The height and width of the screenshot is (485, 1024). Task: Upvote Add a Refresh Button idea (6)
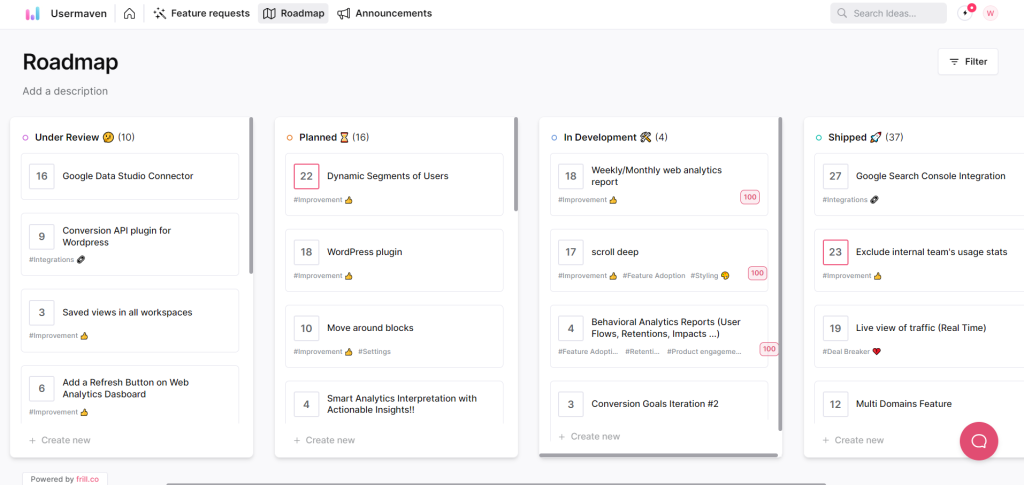pyautogui.click(x=42, y=388)
